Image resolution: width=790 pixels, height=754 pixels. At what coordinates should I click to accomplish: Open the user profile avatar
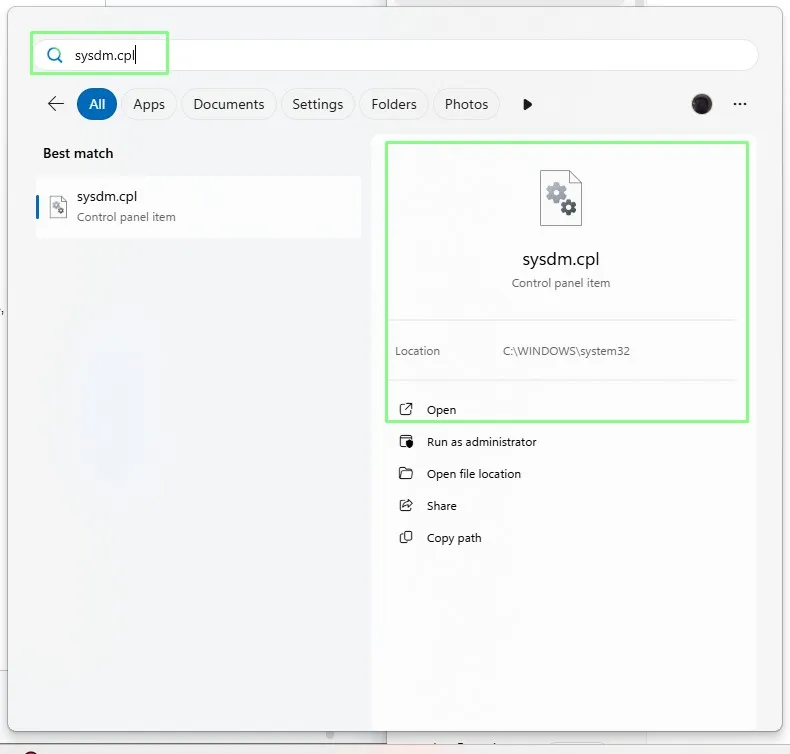[701, 104]
